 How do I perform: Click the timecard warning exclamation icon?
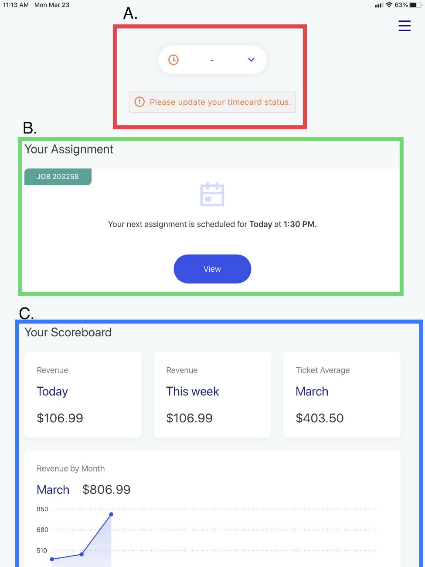(x=139, y=102)
